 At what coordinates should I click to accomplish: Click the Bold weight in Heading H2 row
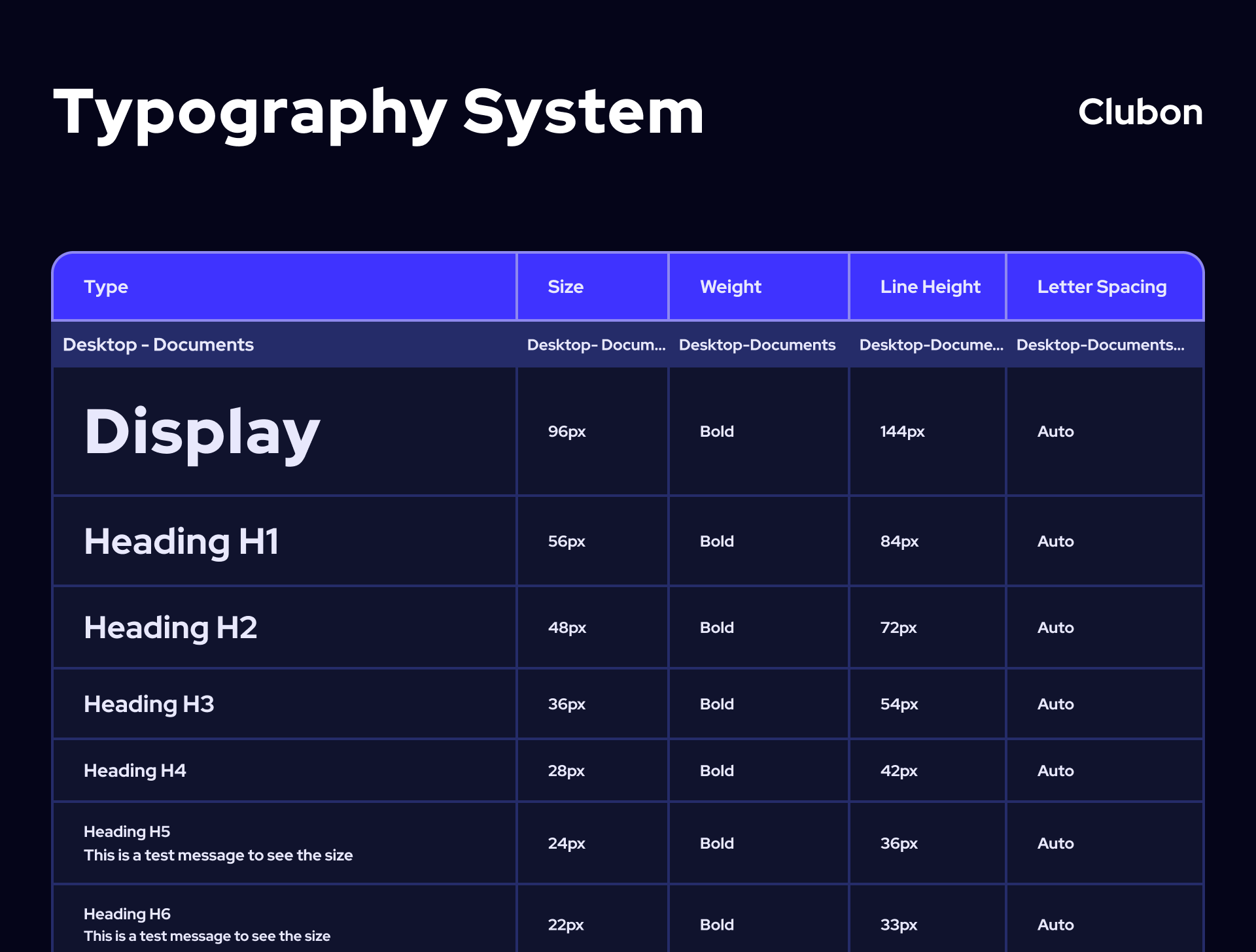pyautogui.click(x=716, y=628)
